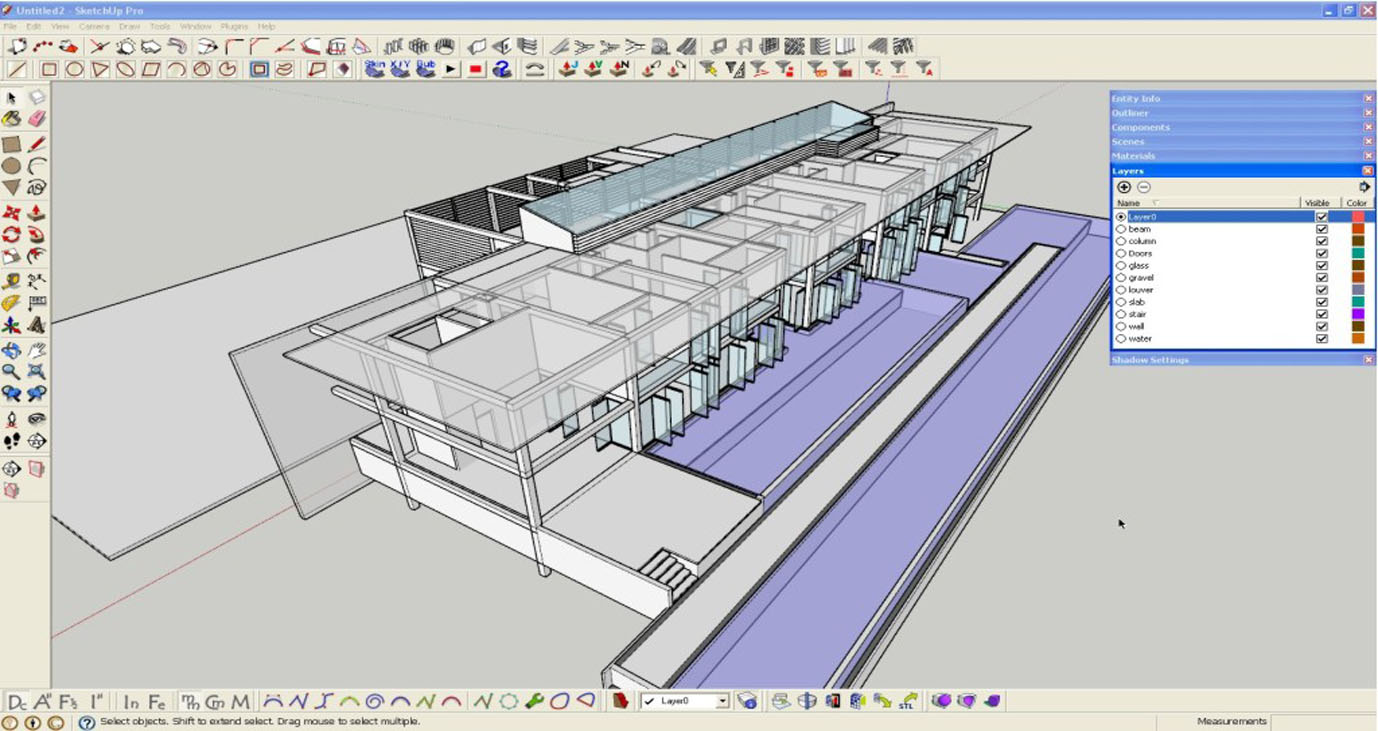
Task: Expand the Shadow Settings panel
Action: pos(1150,360)
